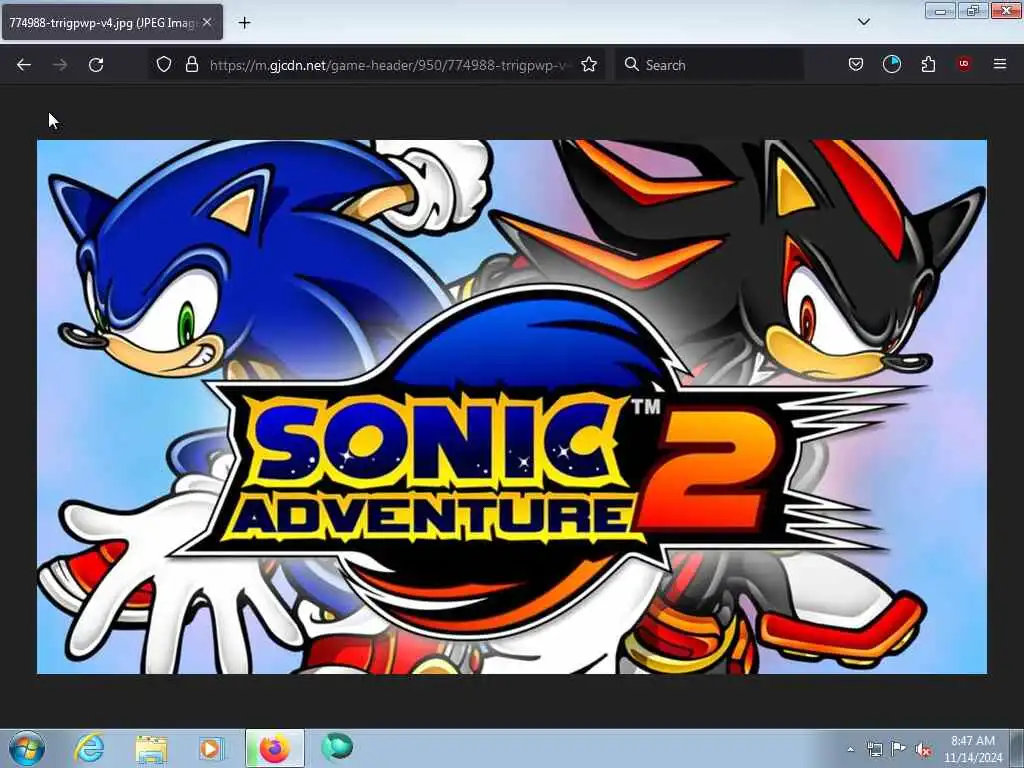1024x768 pixels.
Task: Close the 774988-trrigpwp-v4.jpg tab
Action: click(207, 22)
